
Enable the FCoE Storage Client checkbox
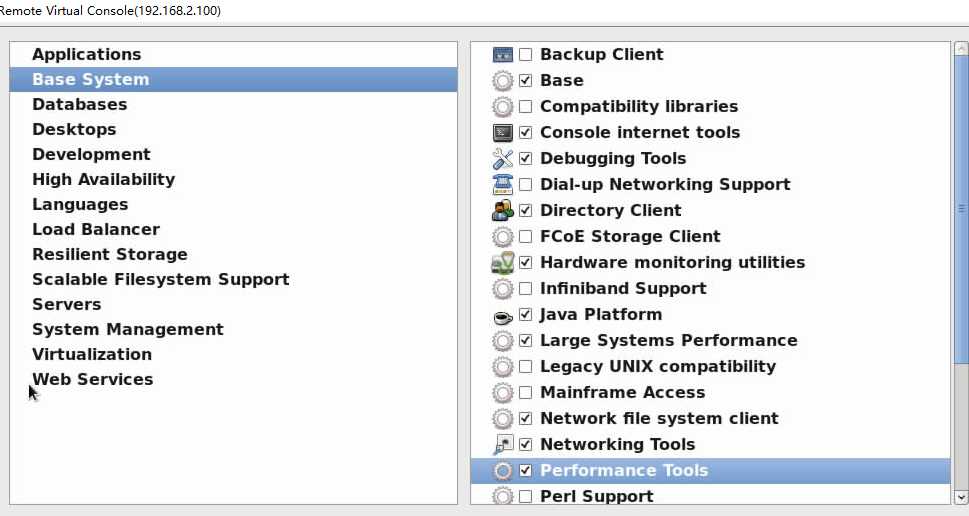point(526,237)
